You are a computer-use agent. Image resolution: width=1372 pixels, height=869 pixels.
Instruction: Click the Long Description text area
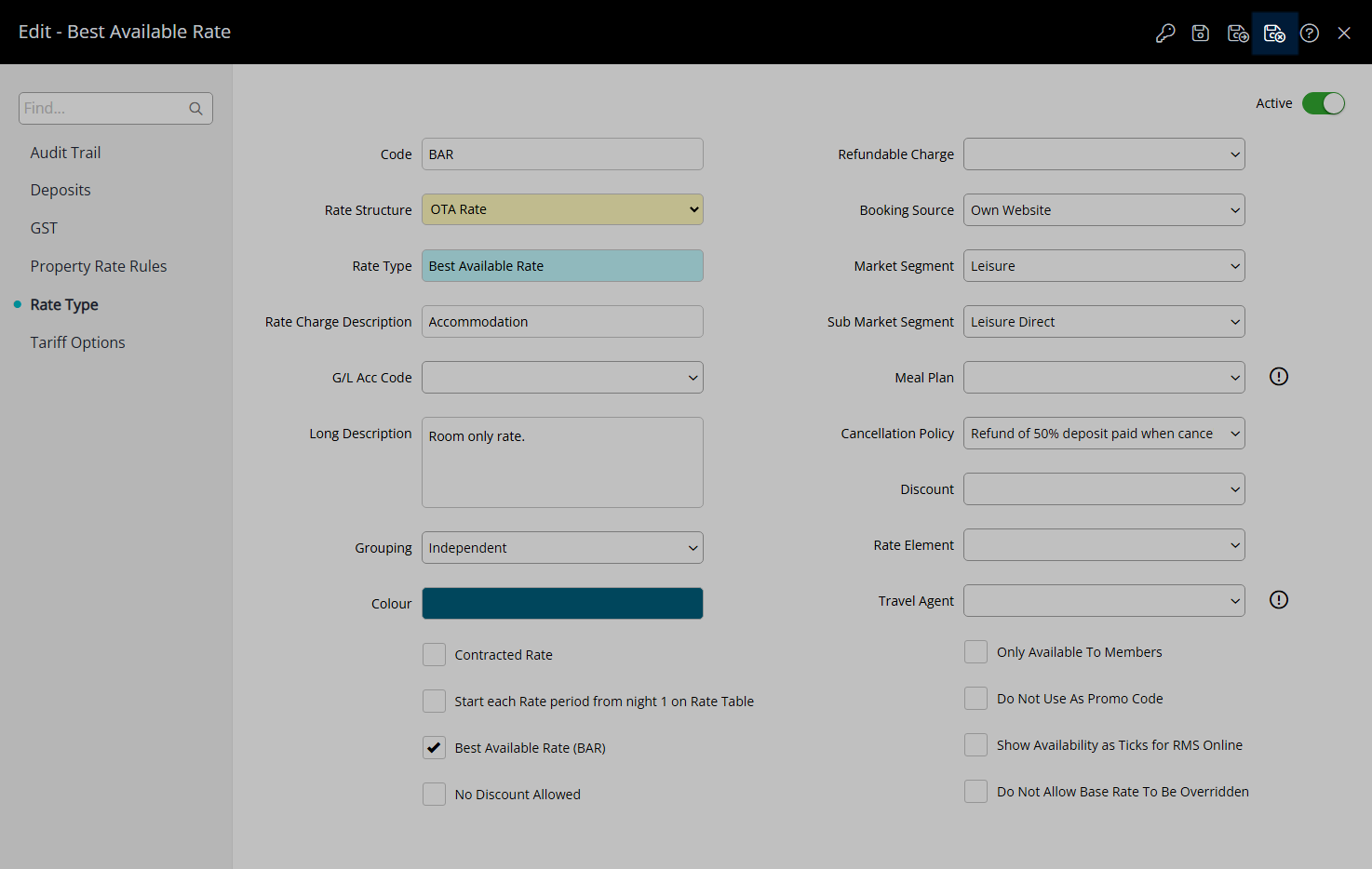[x=562, y=462]
